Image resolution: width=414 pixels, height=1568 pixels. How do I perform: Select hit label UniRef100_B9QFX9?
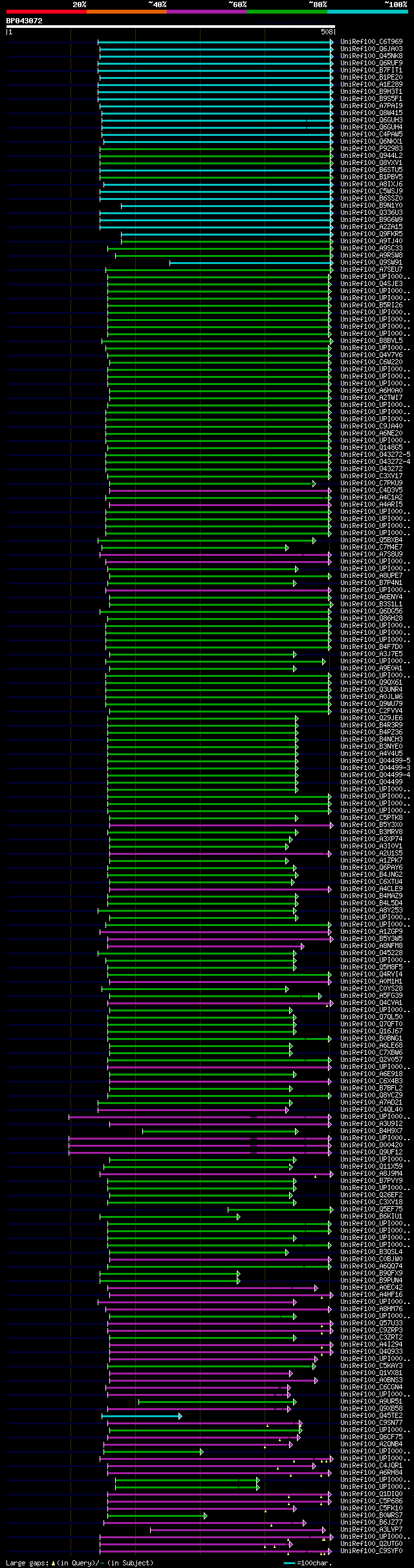[371, 1274]
